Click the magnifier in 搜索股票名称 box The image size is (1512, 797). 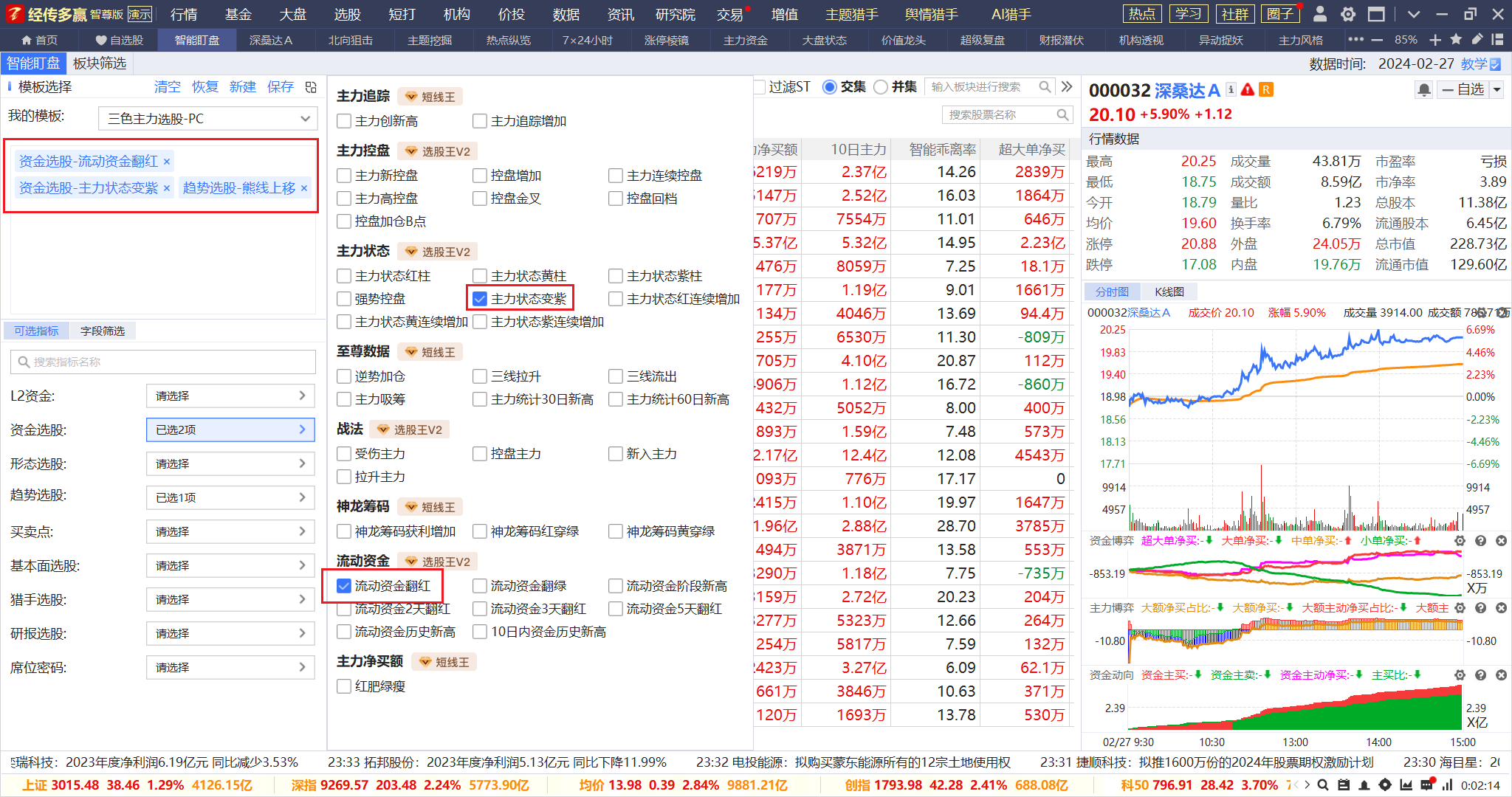click(x=1062, y=115)
